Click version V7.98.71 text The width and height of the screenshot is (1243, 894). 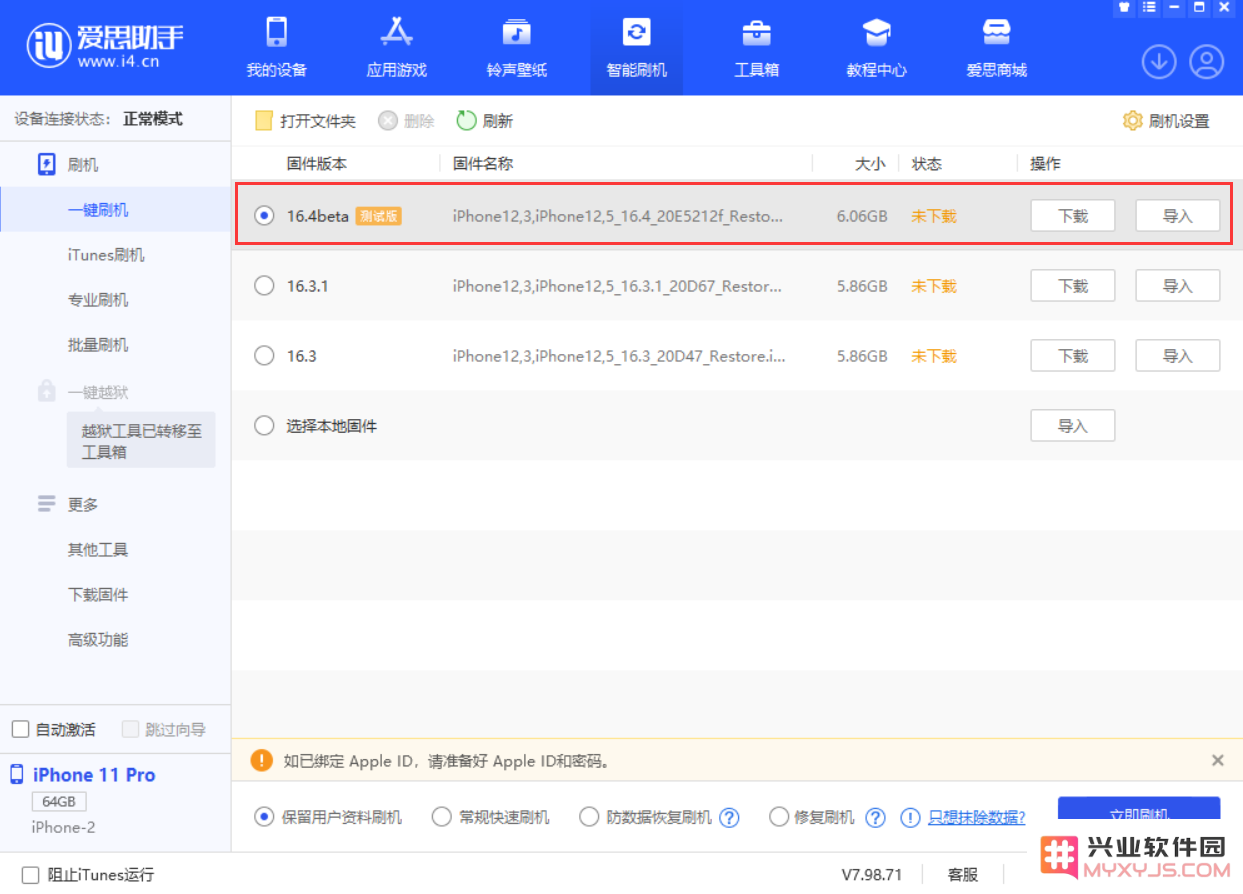click(x=871, y=875)
